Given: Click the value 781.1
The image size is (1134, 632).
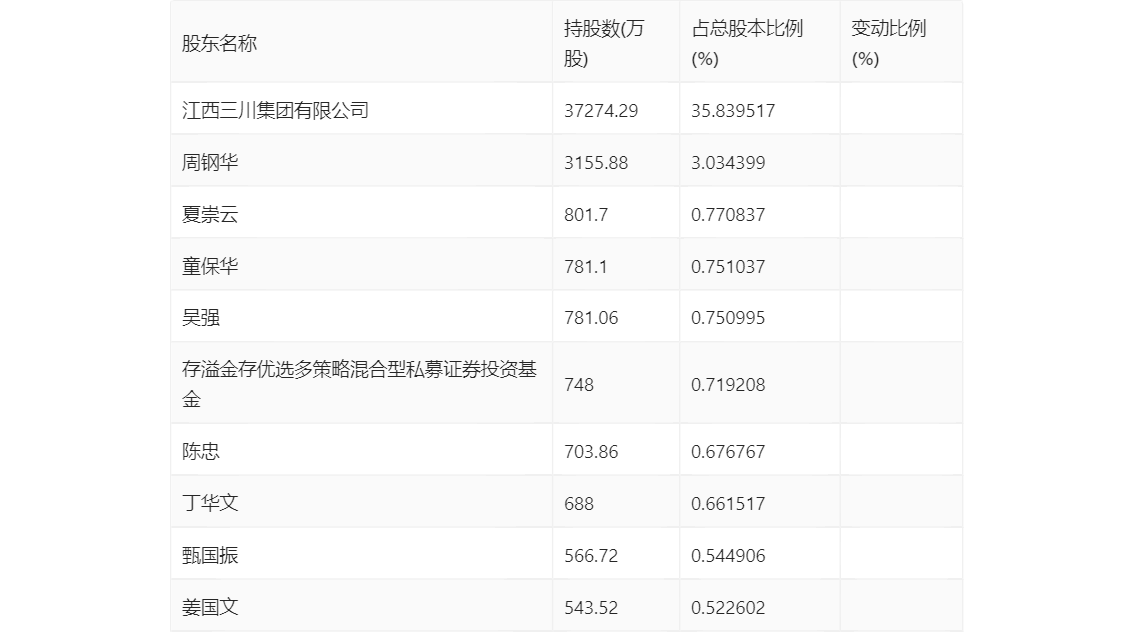Looking at the screenshot, I should coord(585,267).
